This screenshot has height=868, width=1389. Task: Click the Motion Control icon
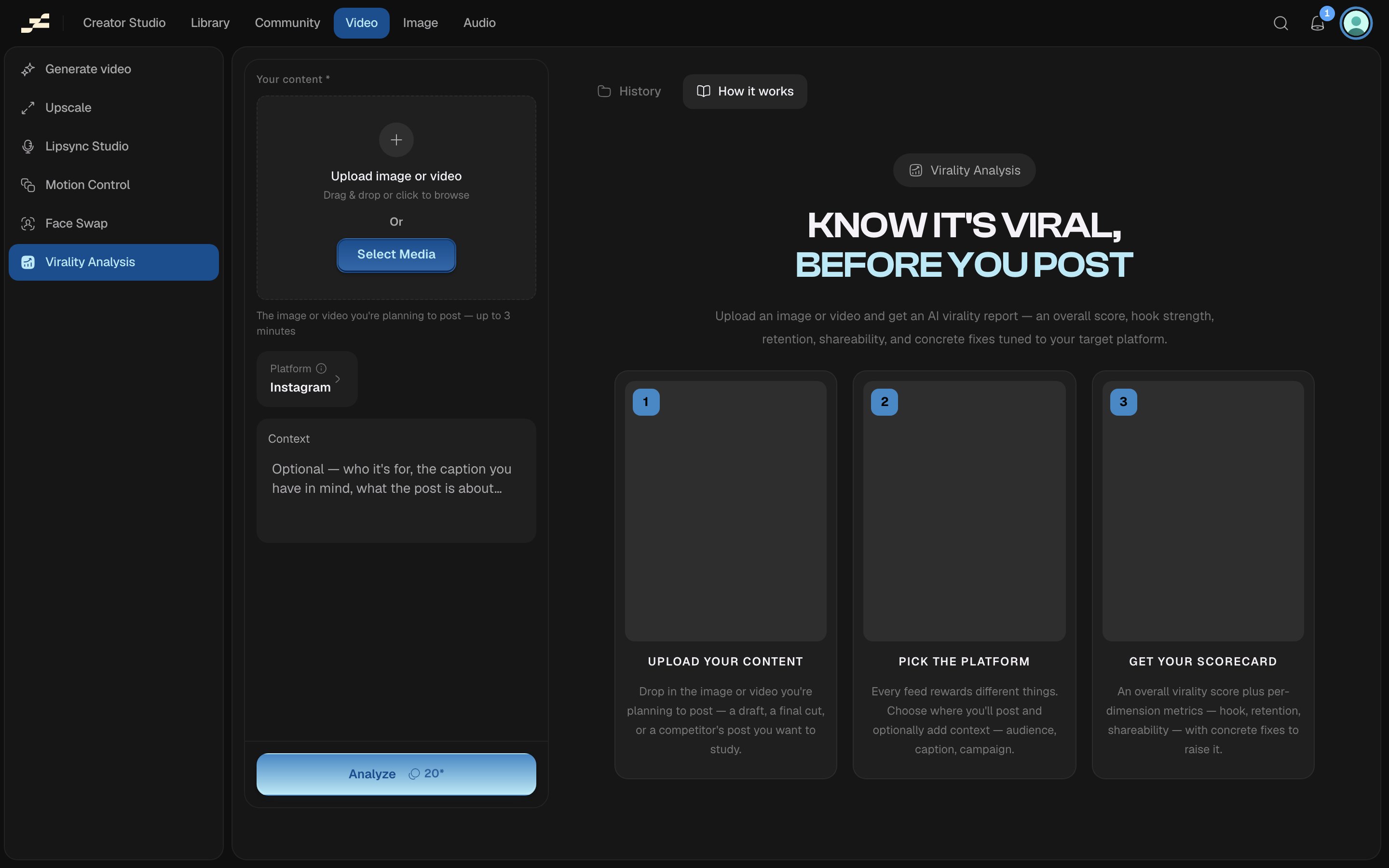[x=27, y=185]
